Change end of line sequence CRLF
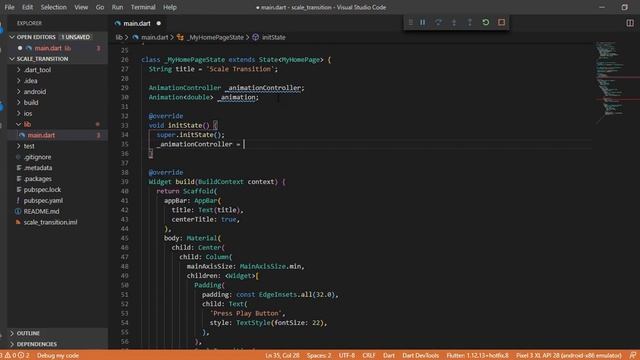640x360 pixels. coord(369,356)
